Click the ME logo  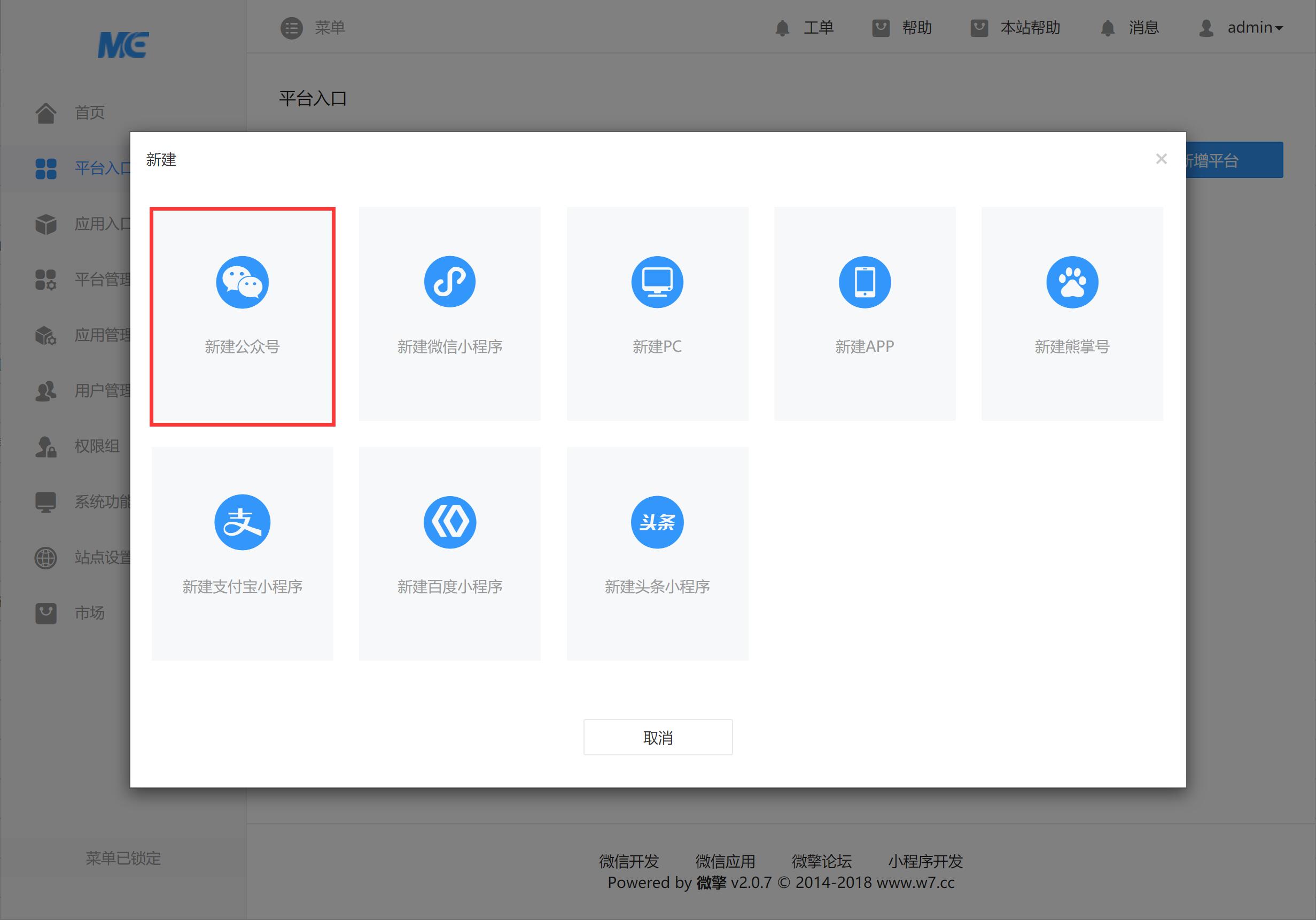pos(123,45)
